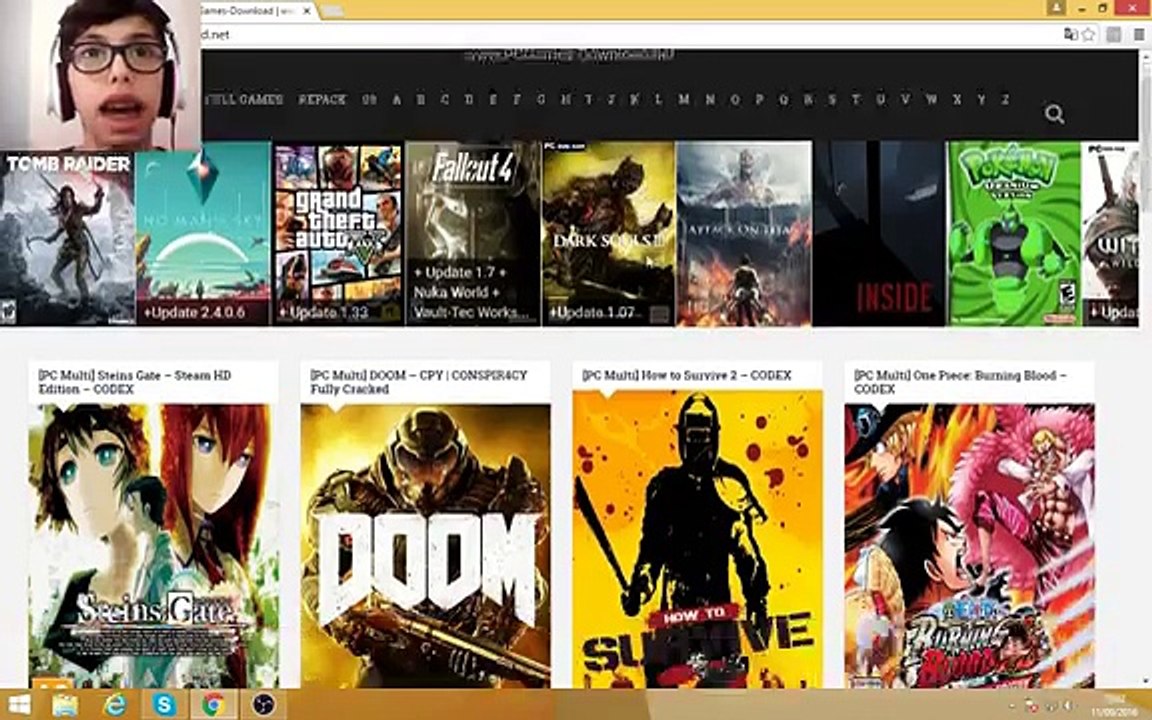Open the translate page icon in the address bar
Image resolution: width=1152 pixels, height=720 pixels.
pos(1070,35)
